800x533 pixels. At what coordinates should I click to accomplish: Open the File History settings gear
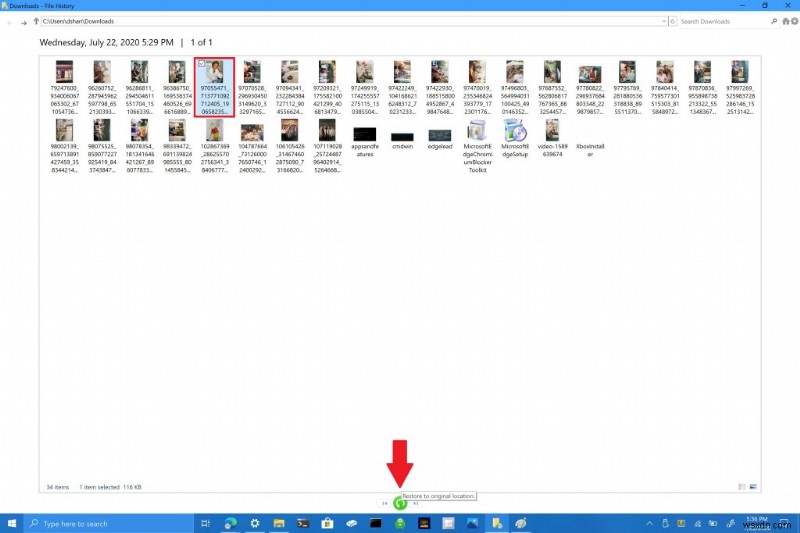[x=794, y=21]
